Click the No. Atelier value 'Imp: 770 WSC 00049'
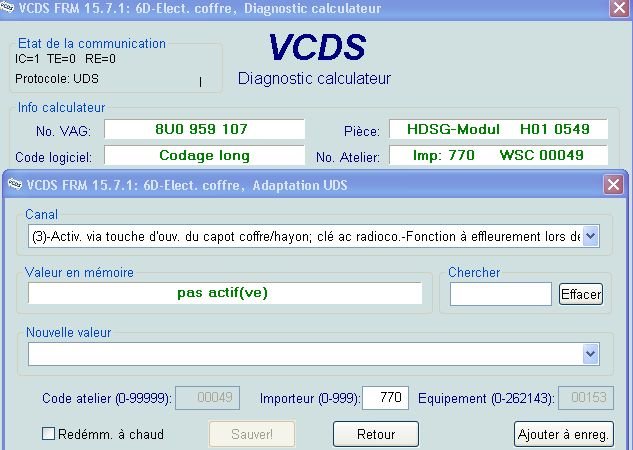The image size is (633, 450). (x=498, y=155)
